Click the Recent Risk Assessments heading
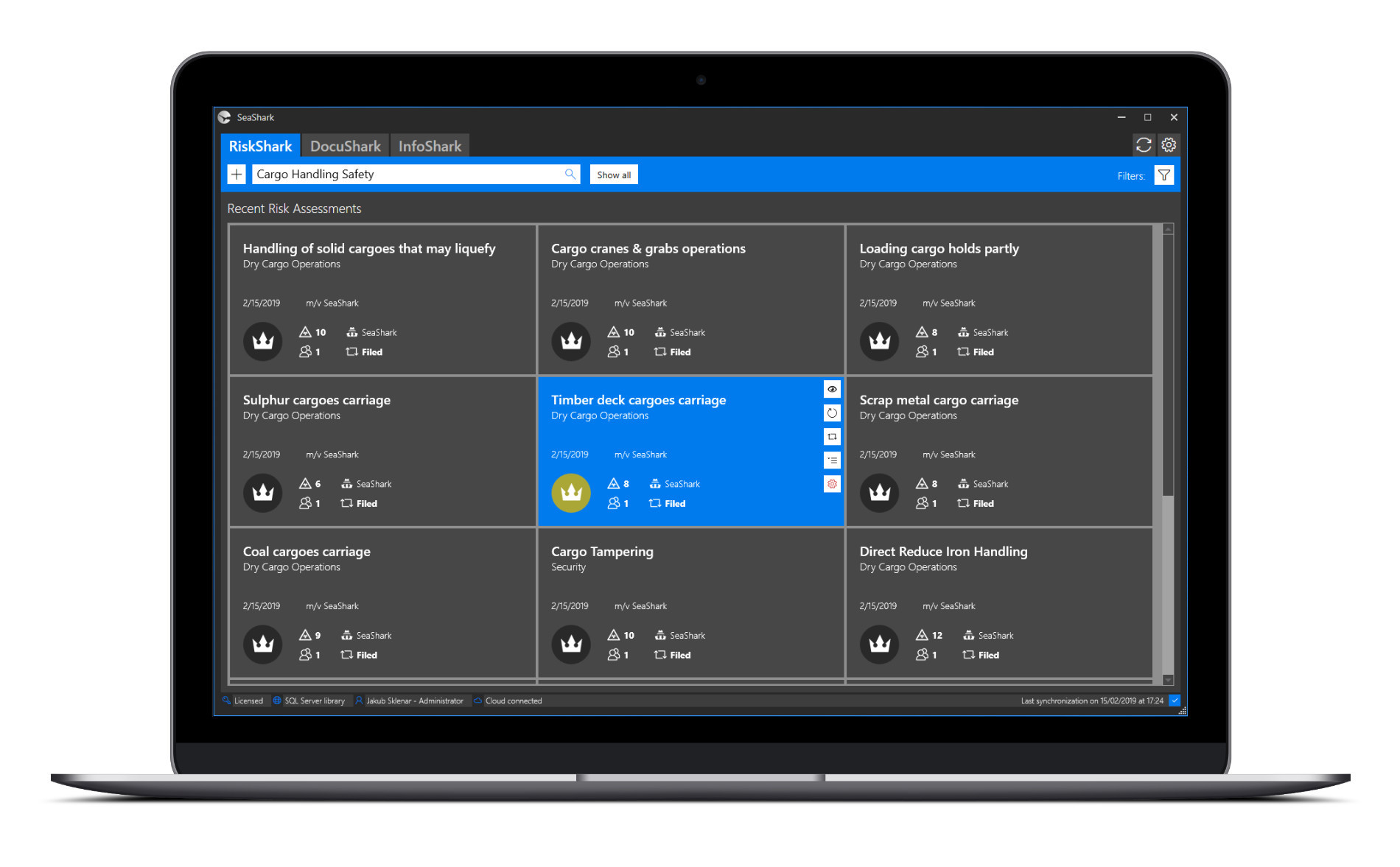1400x867 pixels. click(x=294, y=208)
